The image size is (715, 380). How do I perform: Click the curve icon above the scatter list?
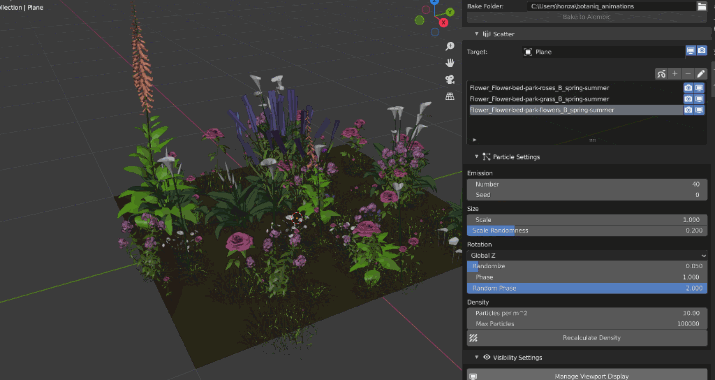pyautogui.click(x=661, y=74)
